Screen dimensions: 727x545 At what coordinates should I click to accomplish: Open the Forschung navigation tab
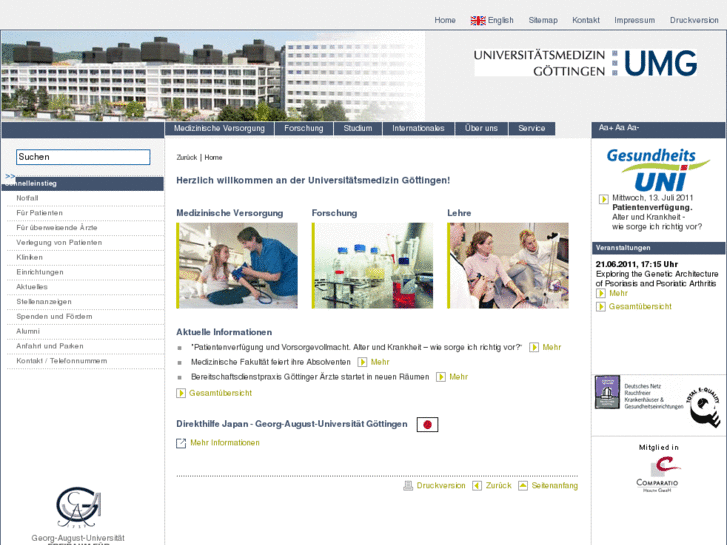point(304,128)
